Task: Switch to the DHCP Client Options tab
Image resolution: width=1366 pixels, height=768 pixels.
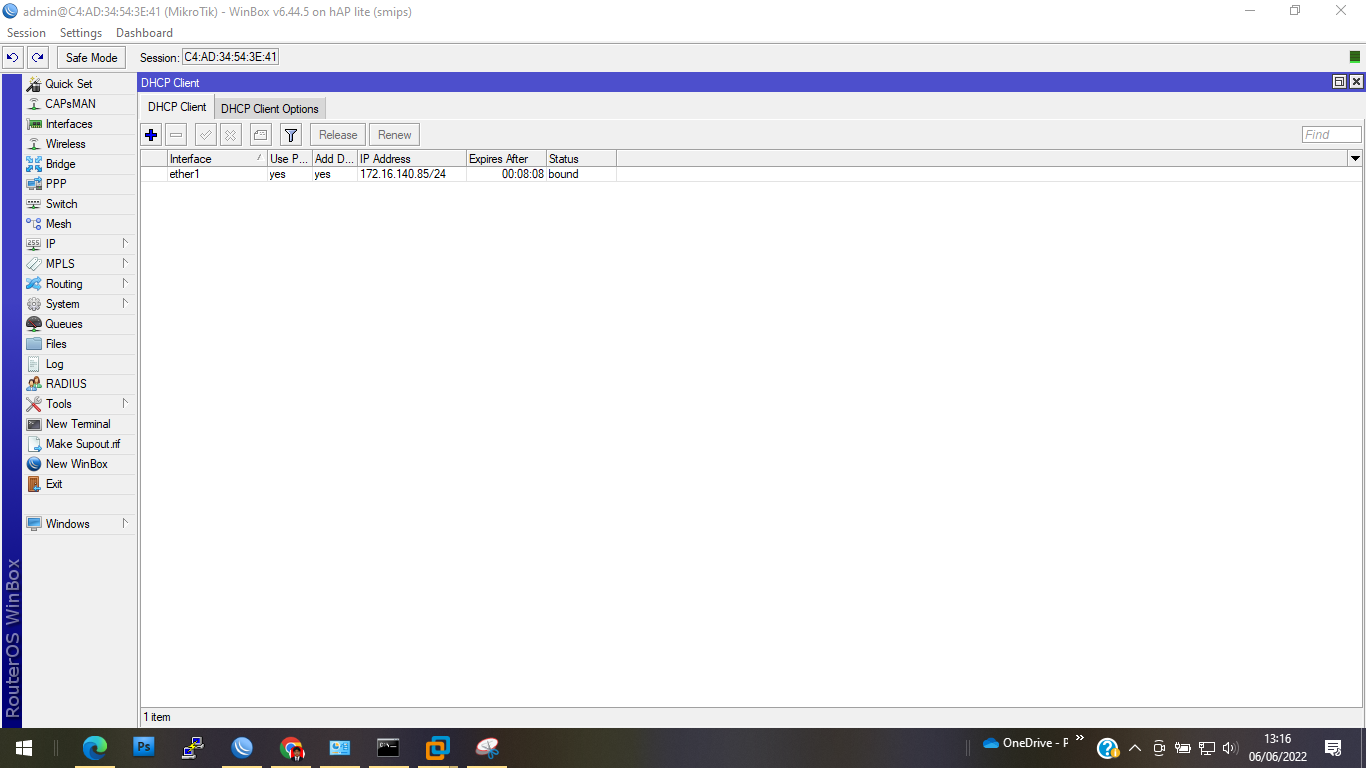Action: click(x=270, y=109)
